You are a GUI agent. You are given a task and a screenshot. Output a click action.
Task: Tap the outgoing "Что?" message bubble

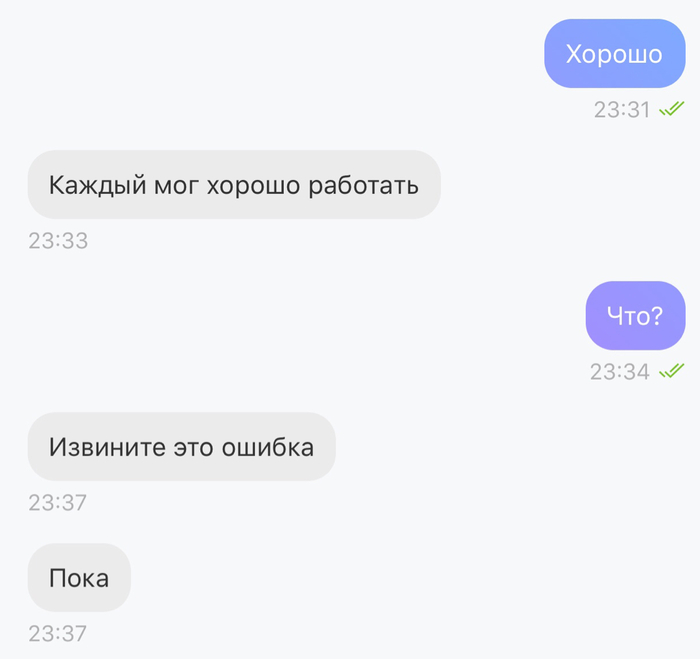click(635, 316)
